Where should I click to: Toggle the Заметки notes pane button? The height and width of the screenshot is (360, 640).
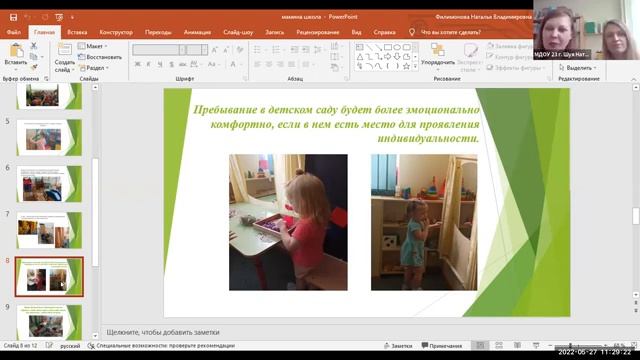tap(398, 346)
